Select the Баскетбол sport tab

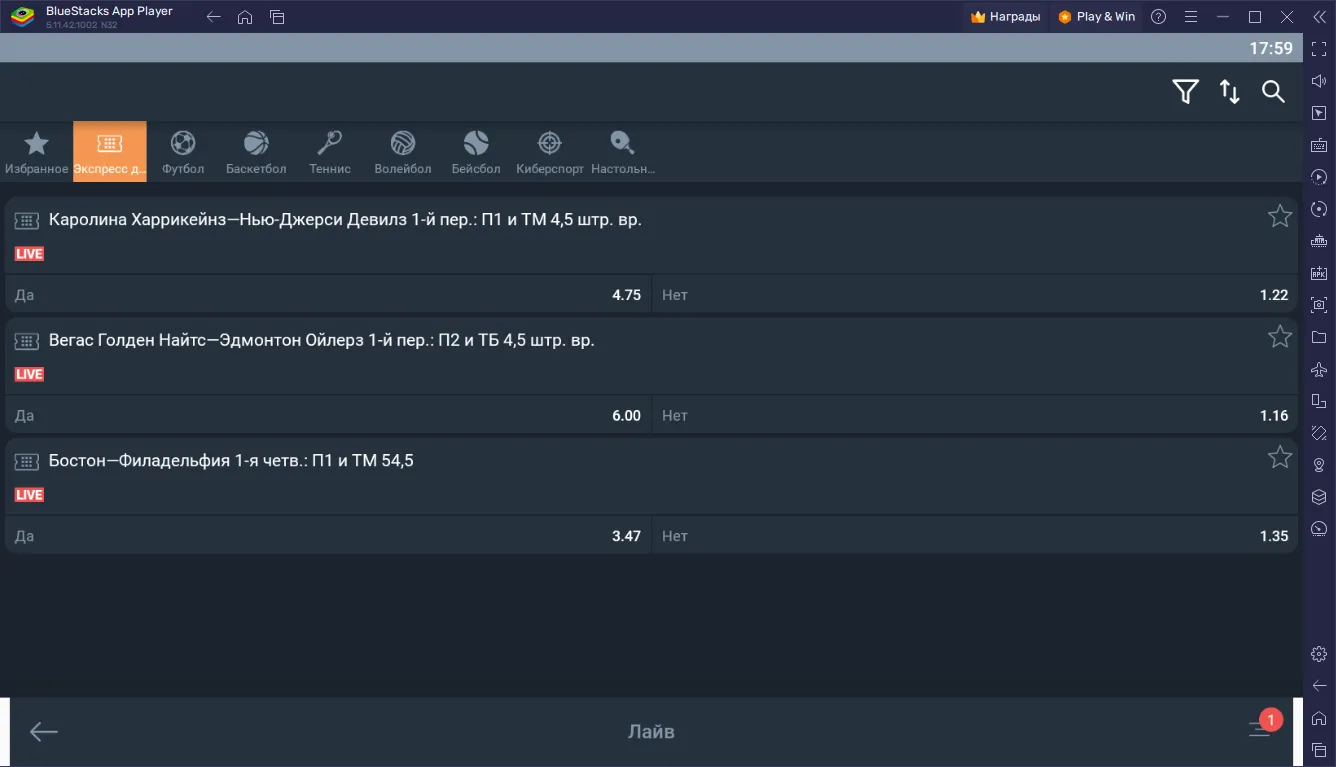(x=256, y=152)
